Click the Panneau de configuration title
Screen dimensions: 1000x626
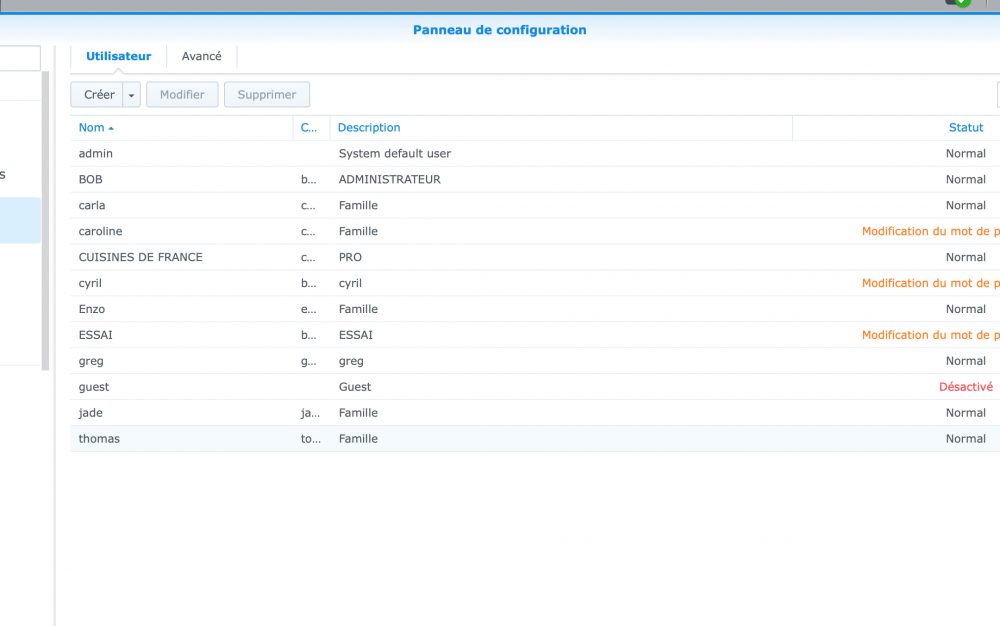(499, 30)
